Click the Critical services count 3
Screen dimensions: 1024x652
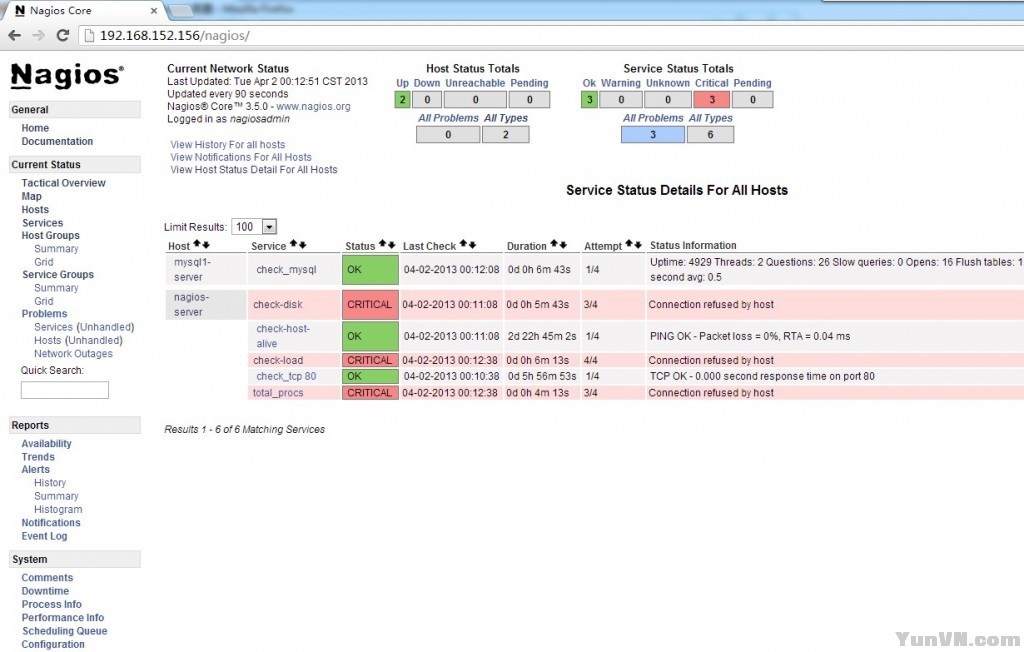[x=712, y=99]
